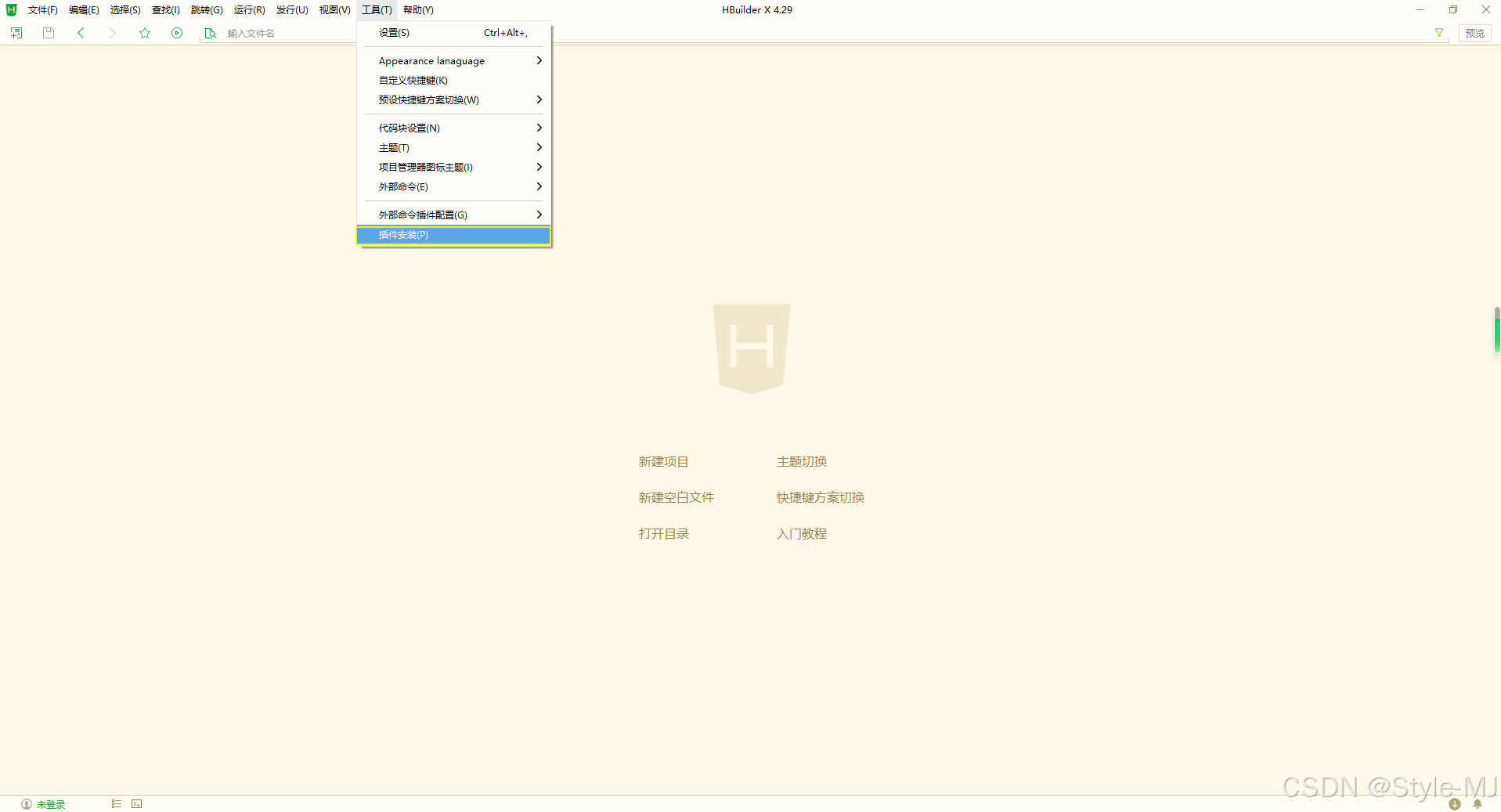Screen dimensions: 1501x812
Task: Click the 入门教程 link
Action: pyautogui.click(x=801, y=534)
